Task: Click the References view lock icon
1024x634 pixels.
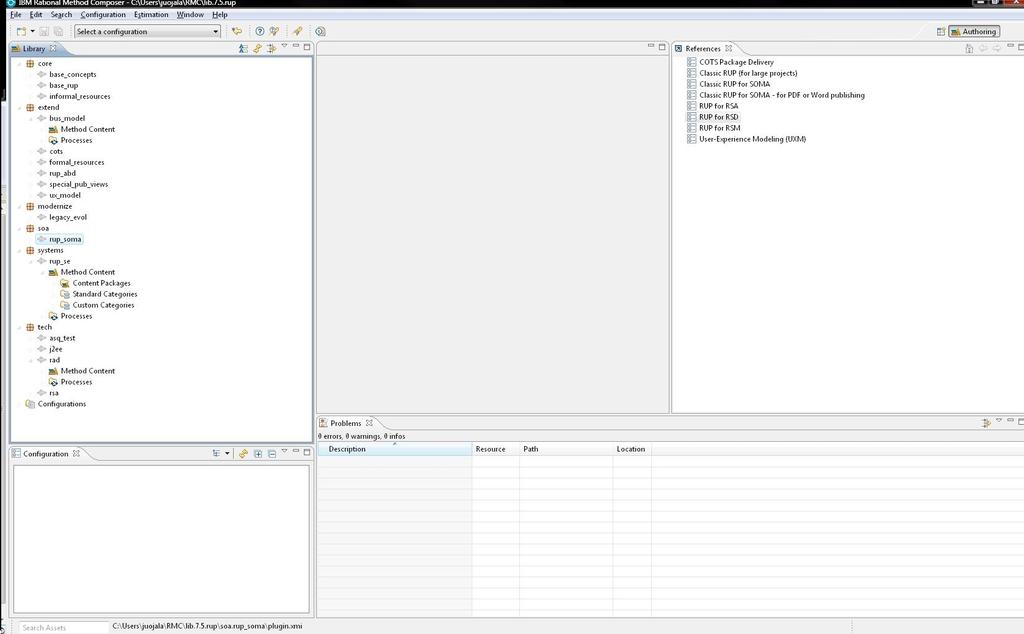Action: (969, 48)
